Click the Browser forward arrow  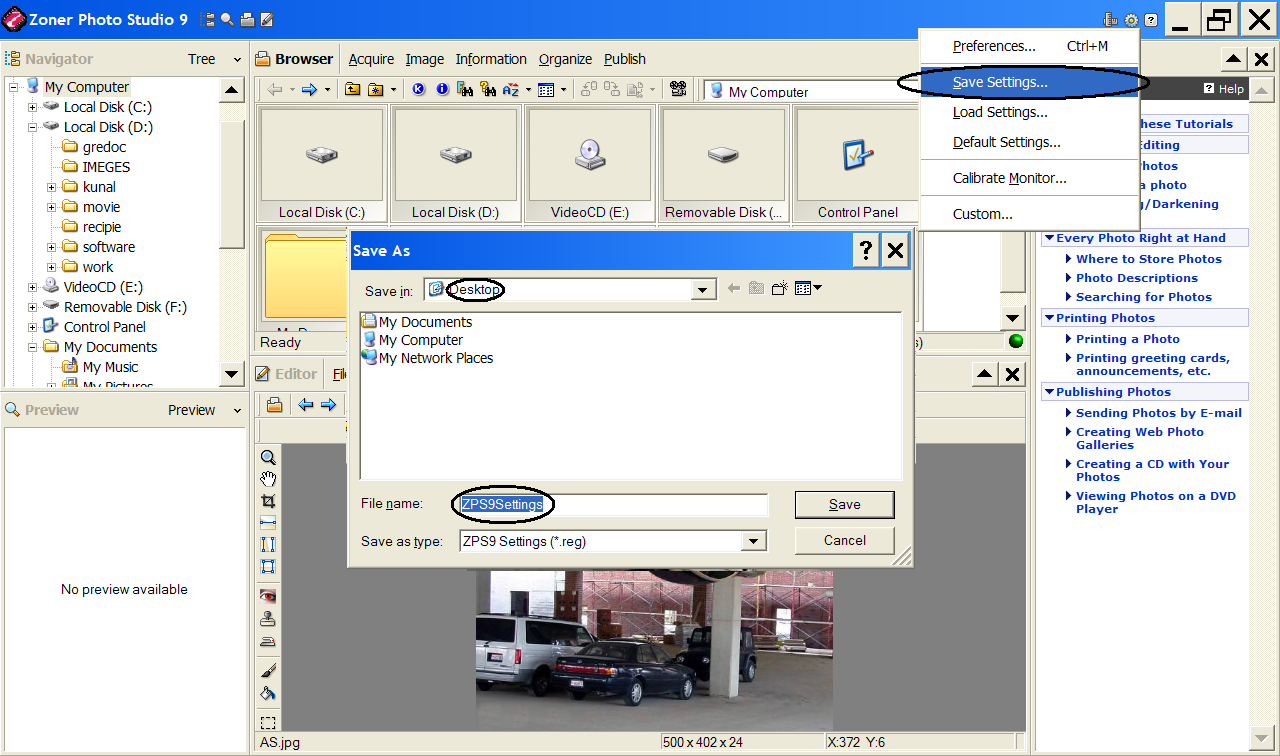click(x=310, y=90)
